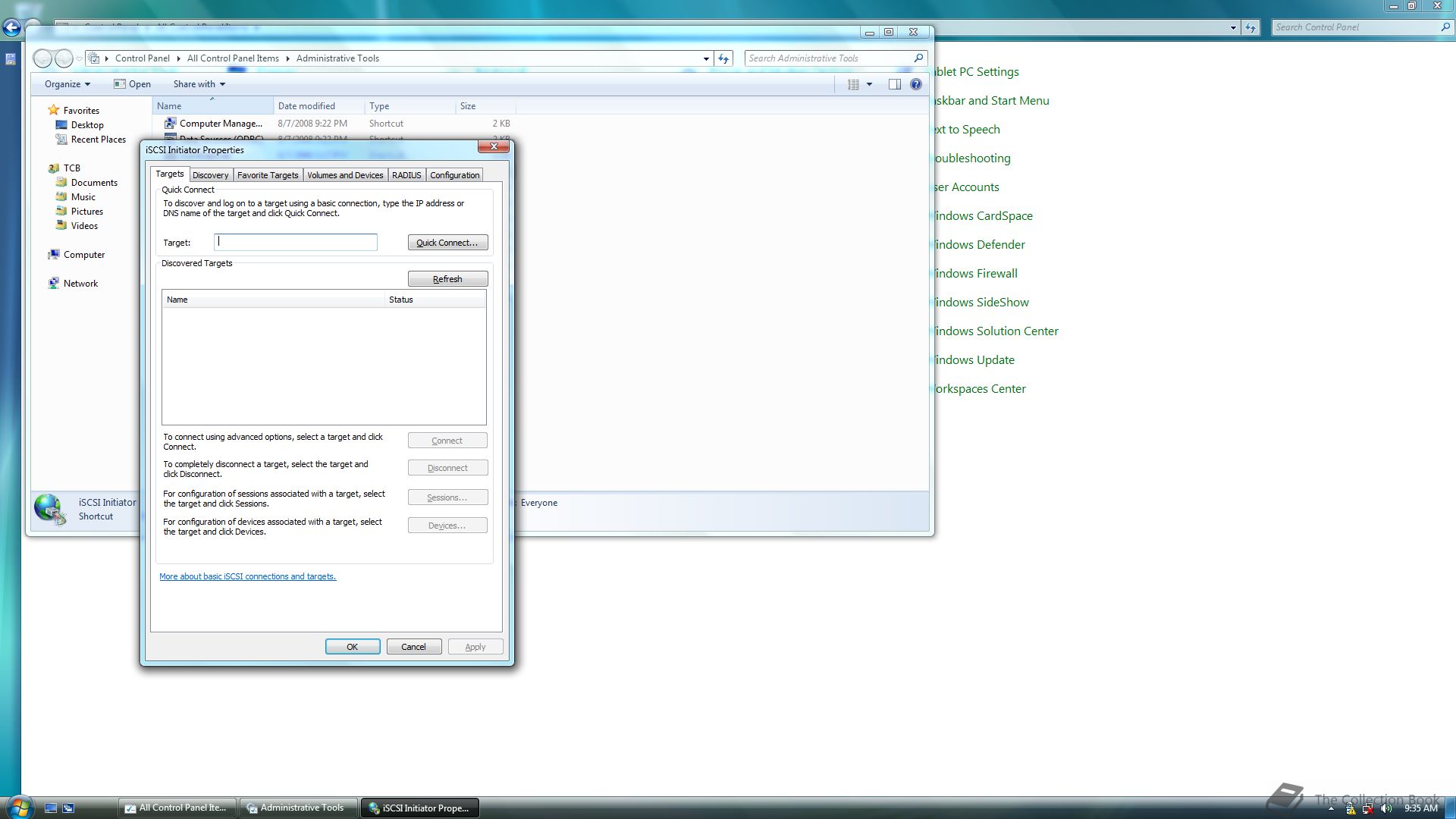The image size is (1456, 819).
Task: Open Documents in the navigation pane
Action: [x=86, y=183]
